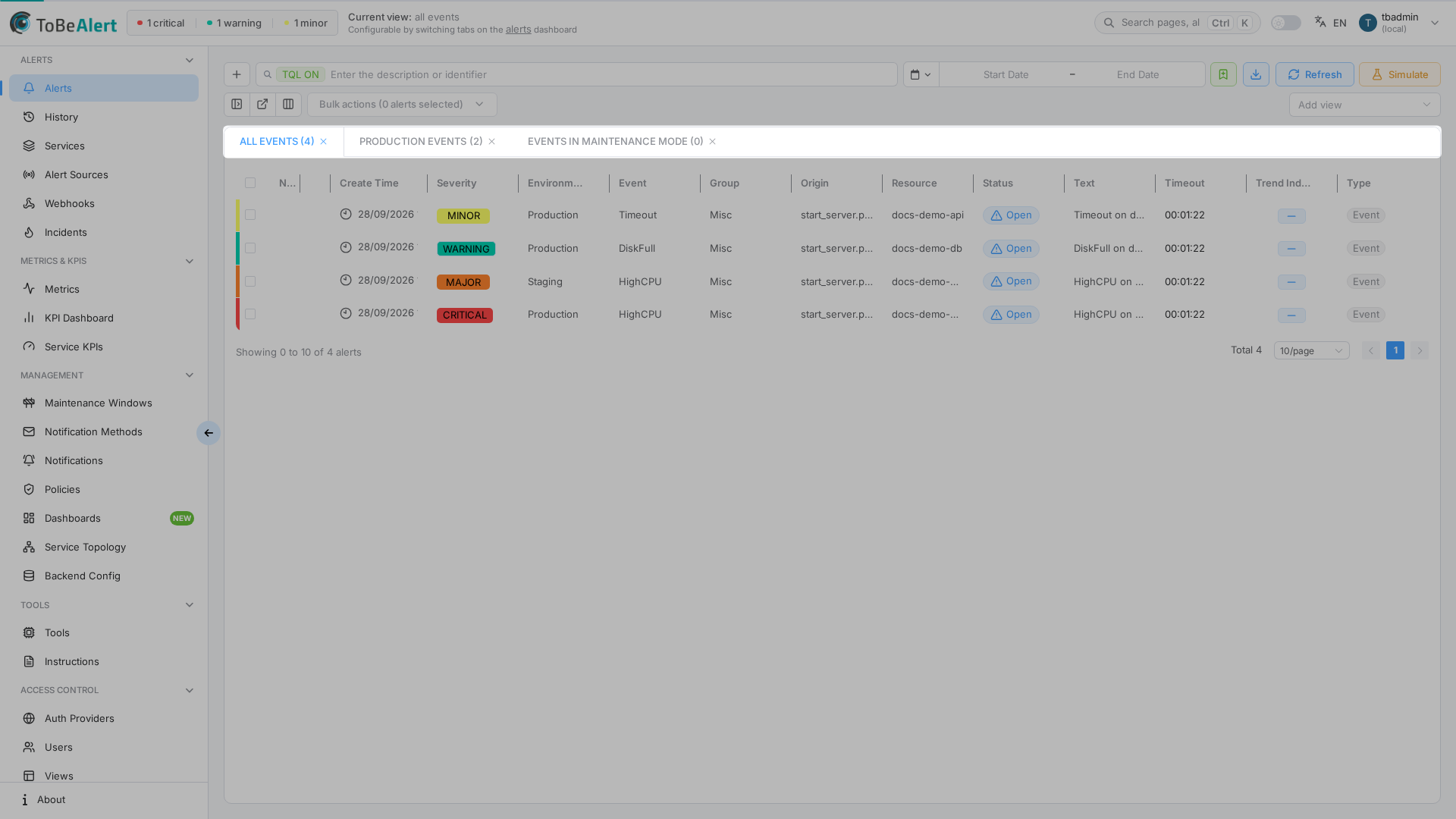Click the Refresh button
Viewport: 1456px width, 819px height.
(1315, 74)
